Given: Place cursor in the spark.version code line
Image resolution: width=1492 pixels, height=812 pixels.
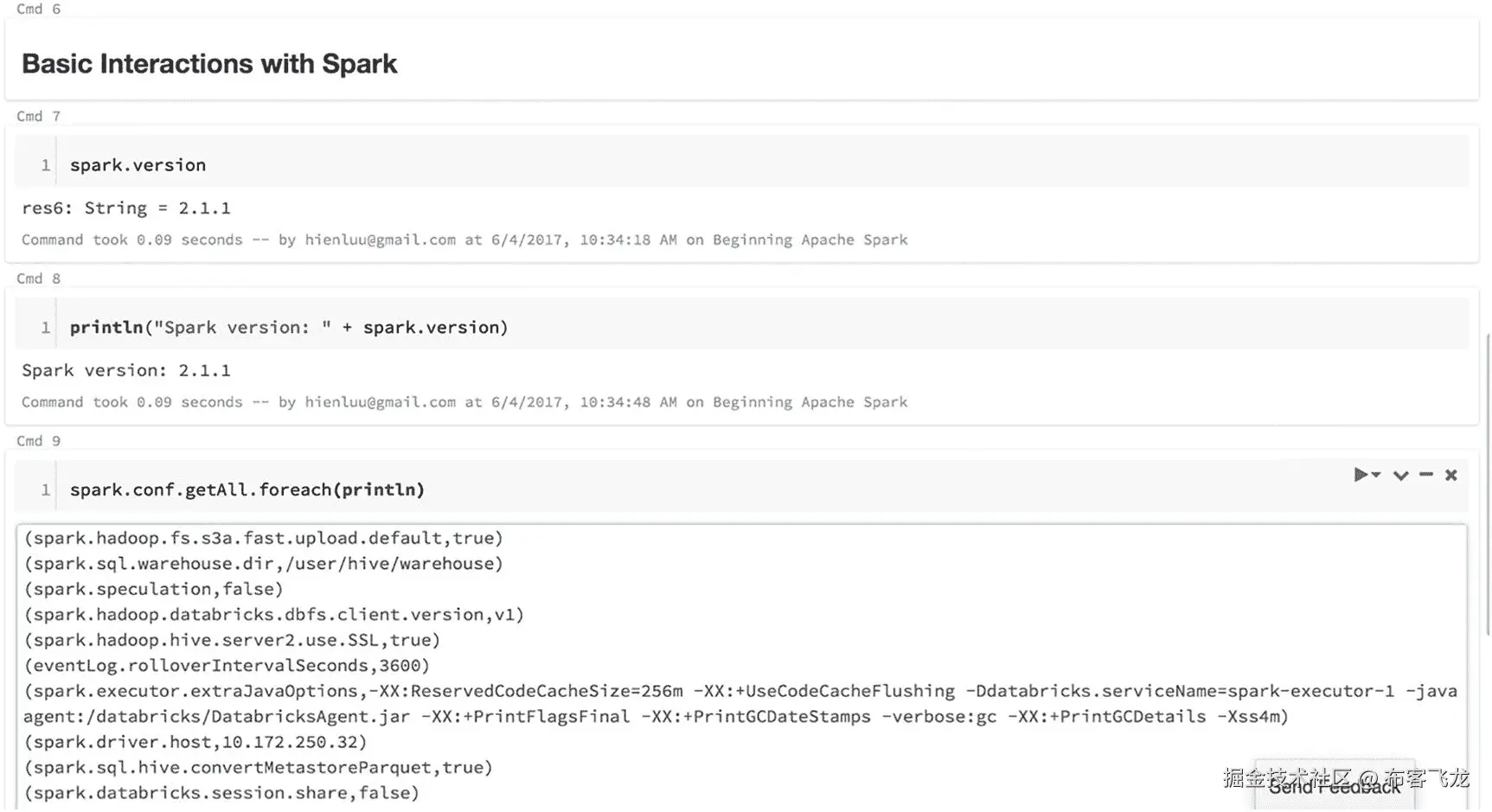Looking at the screenshot, I should point(138,163).
